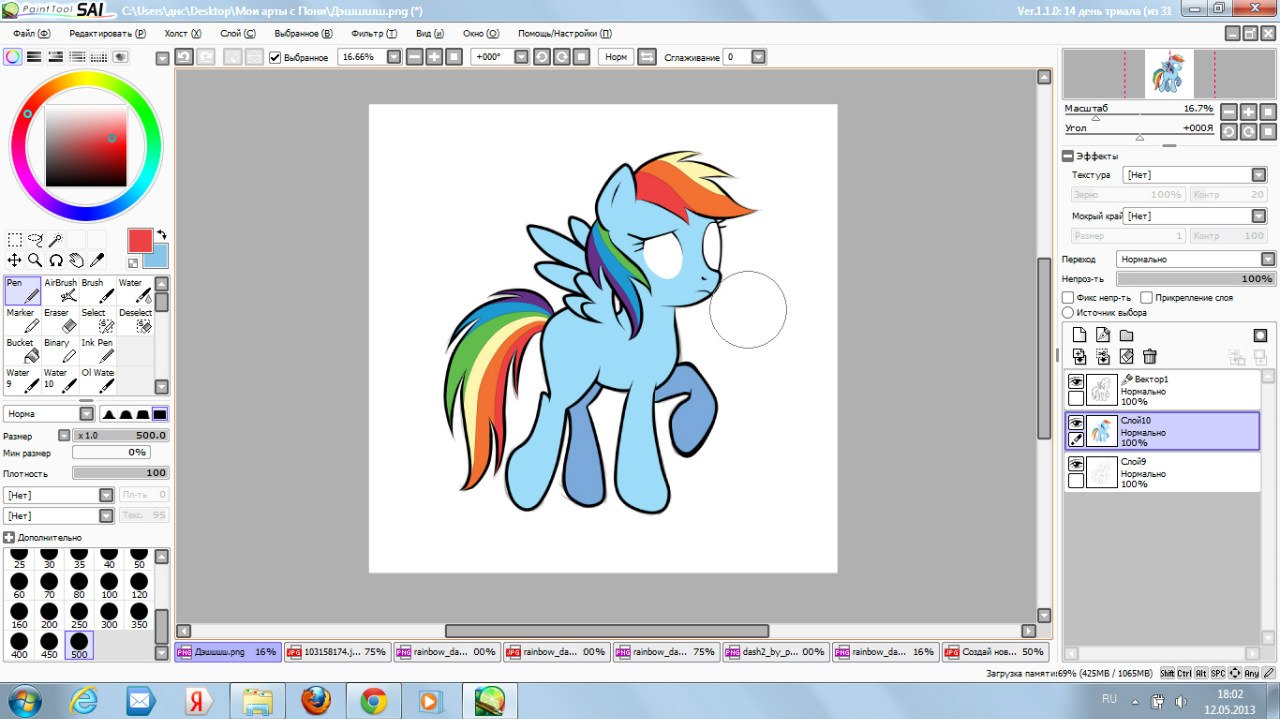Select the AirBrush tool
Viewport: 1280px width, 719px height.
point(60,291)
